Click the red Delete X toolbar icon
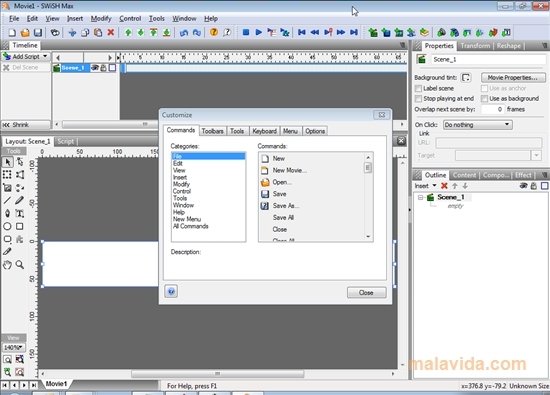Image resolution: width=550 pixels, height=395 pixels. click(111, 32)
